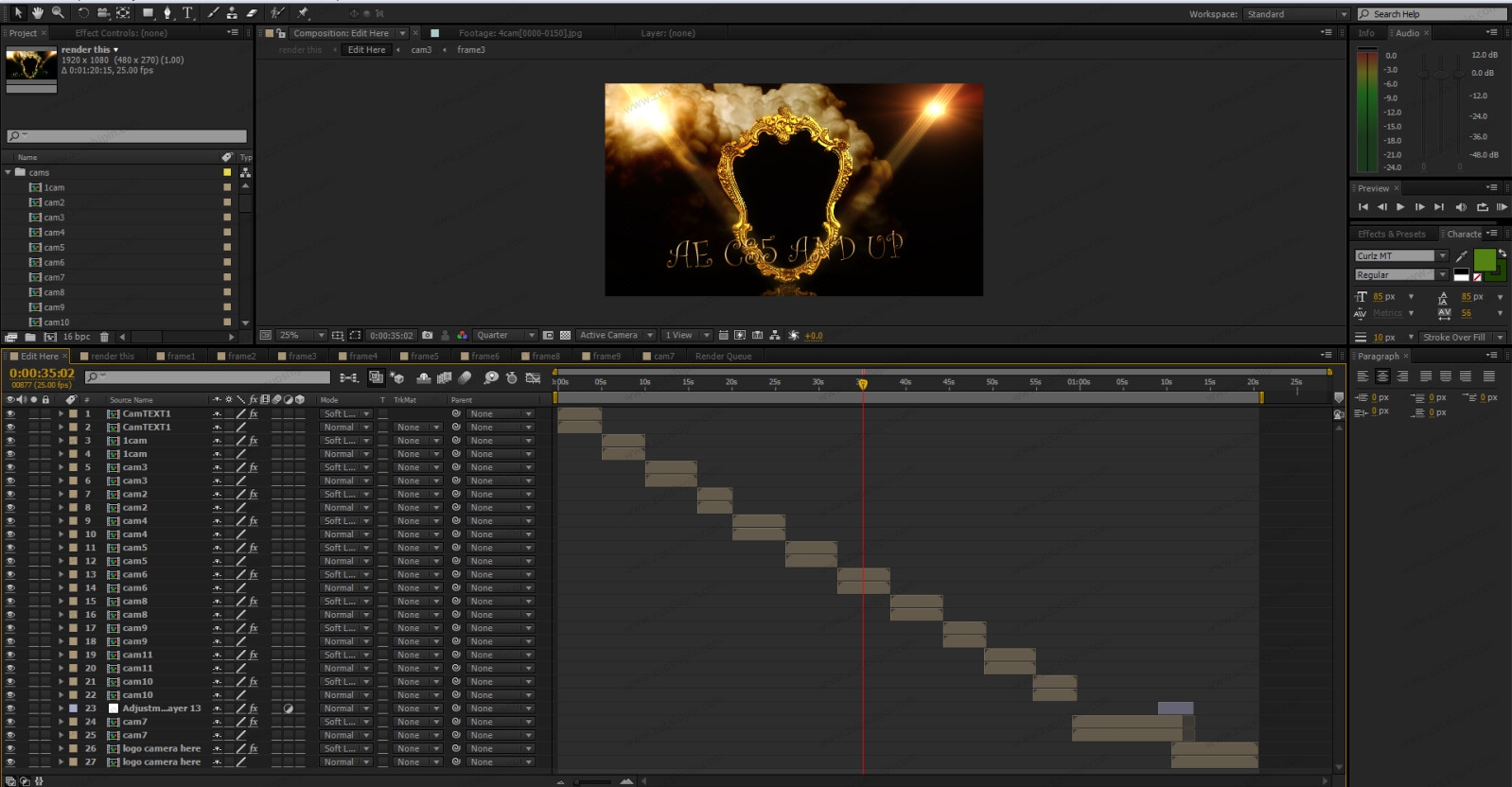Click the Character panel eyedropper
The width and height of the screenshot is (1512, 787).
pos(1462,255)
